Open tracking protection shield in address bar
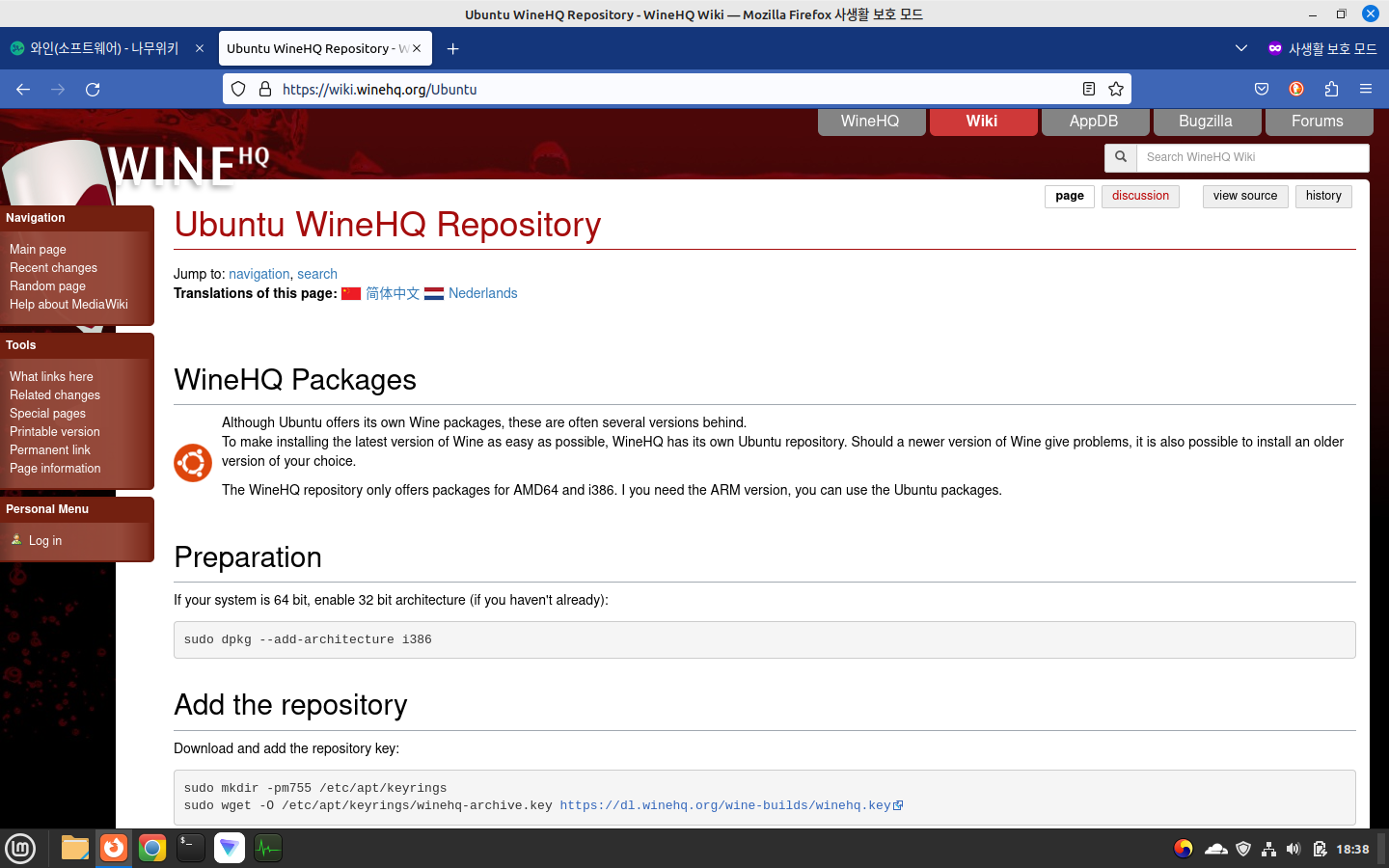Image resolution: width=1389 pixels, height=868 pixels. [x=238, y=89]
